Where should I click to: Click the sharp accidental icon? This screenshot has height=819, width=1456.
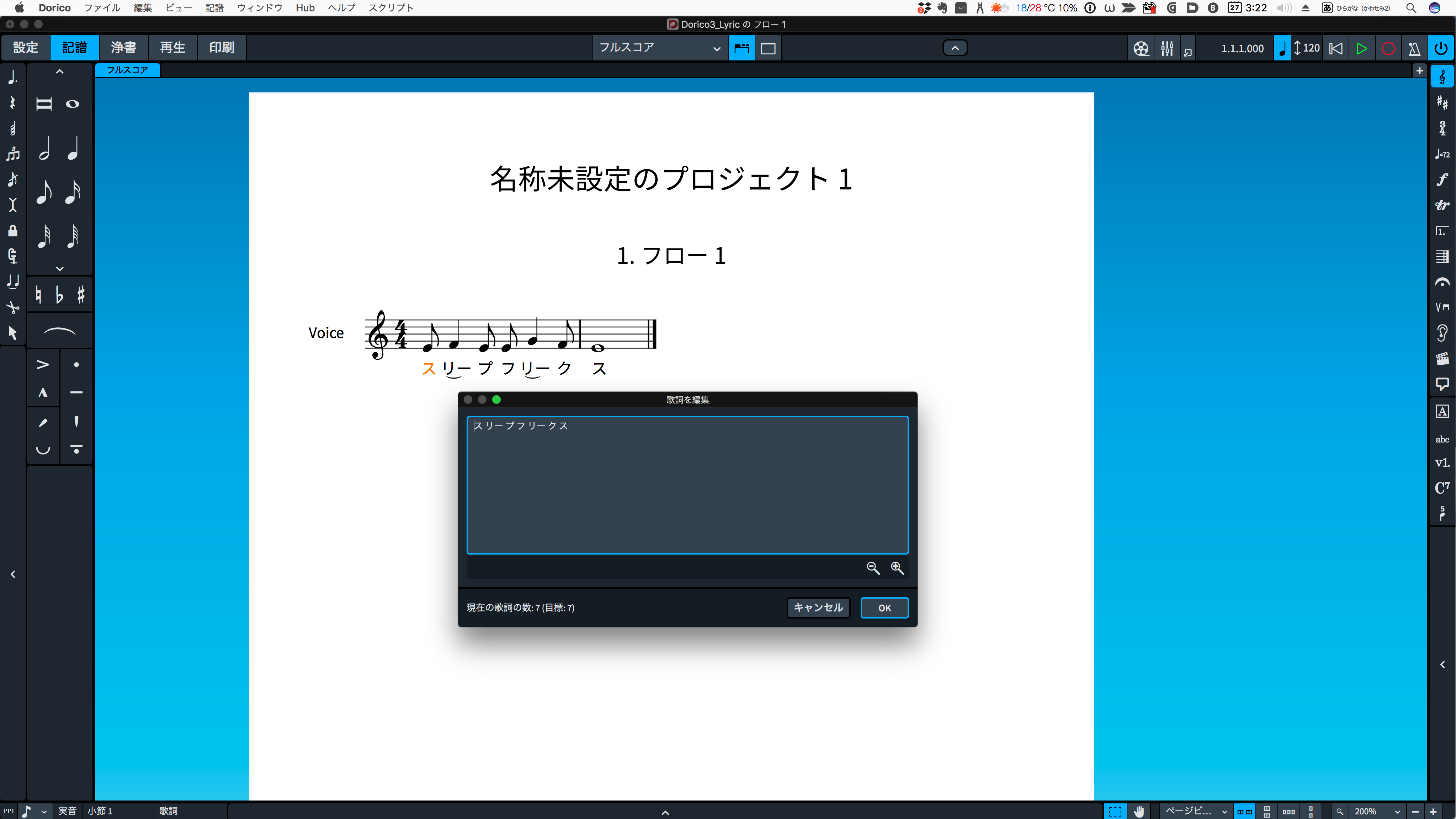click(x=81, y=294)
